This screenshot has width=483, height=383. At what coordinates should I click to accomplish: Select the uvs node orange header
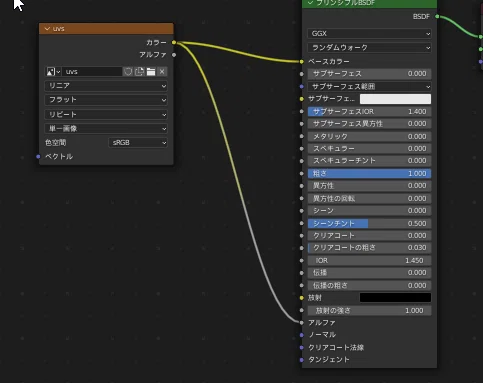tap(106, 29)
